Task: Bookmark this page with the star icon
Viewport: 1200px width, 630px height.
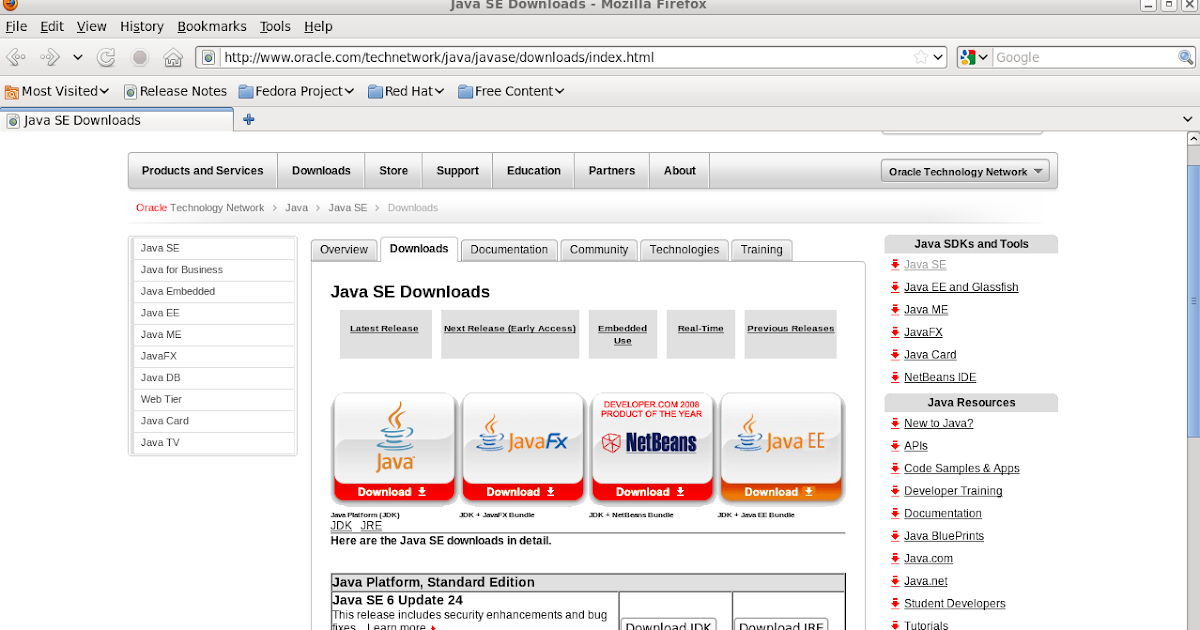Action: (x=920, y=57)
